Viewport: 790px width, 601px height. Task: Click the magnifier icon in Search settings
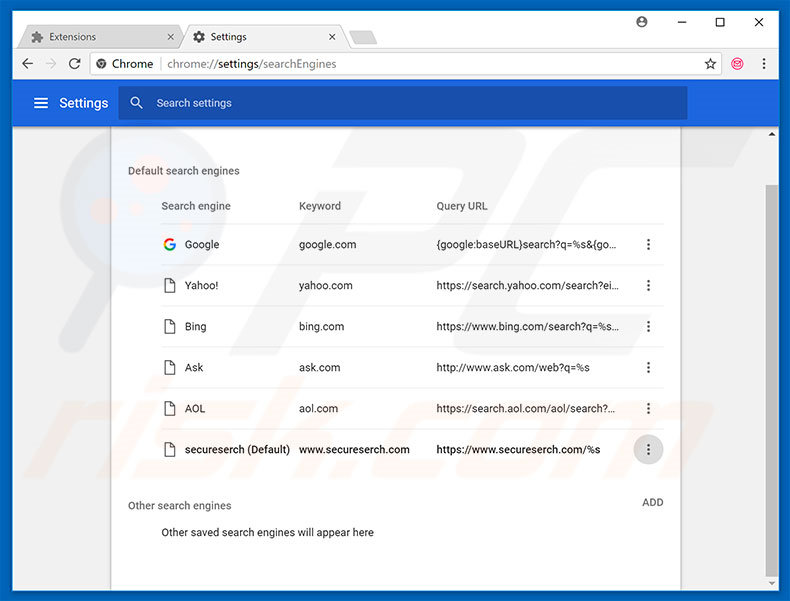(136, 103)
